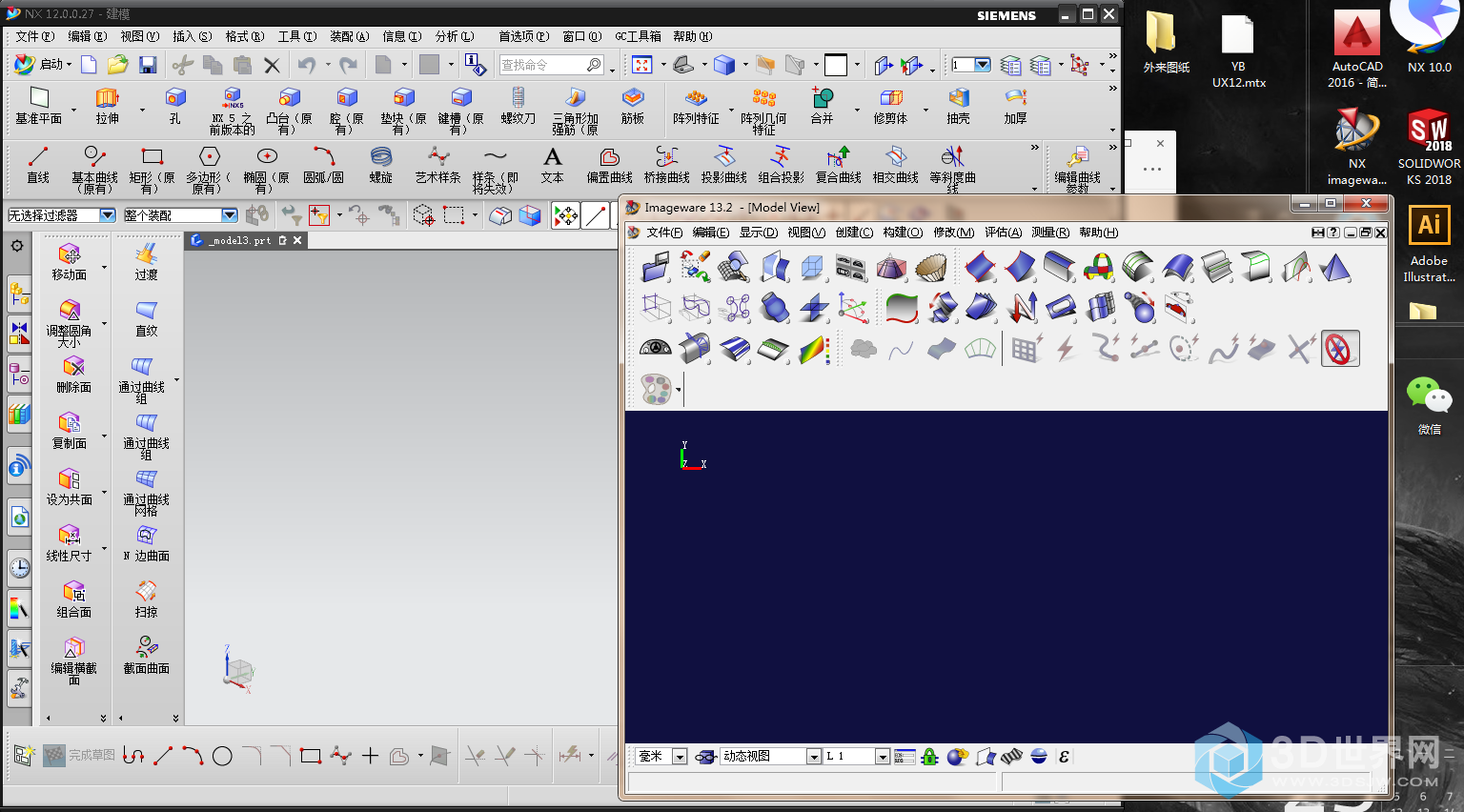Viewport: 1464px width, 812px height.
Task: Click the 加厚 thicken tool
Action: tap(1016, 105)
